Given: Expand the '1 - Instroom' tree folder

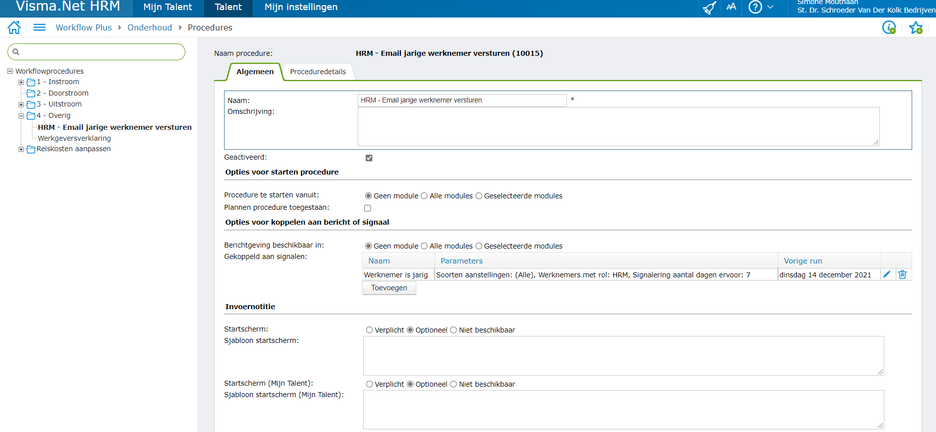Looking at the screenshot, I should click(21, 82).
